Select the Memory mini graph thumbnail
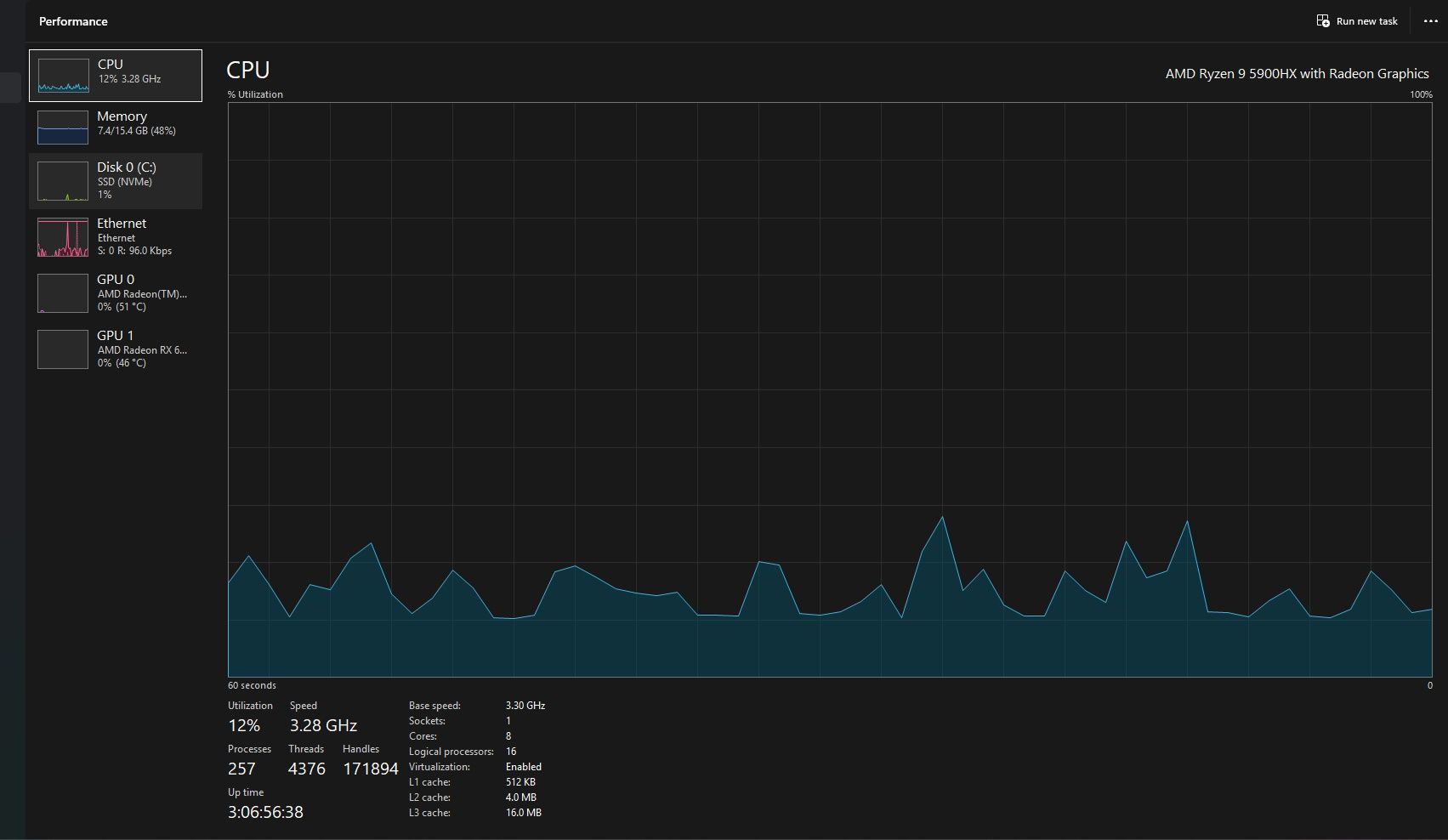1448x840 pixels. tap(63, 128)
